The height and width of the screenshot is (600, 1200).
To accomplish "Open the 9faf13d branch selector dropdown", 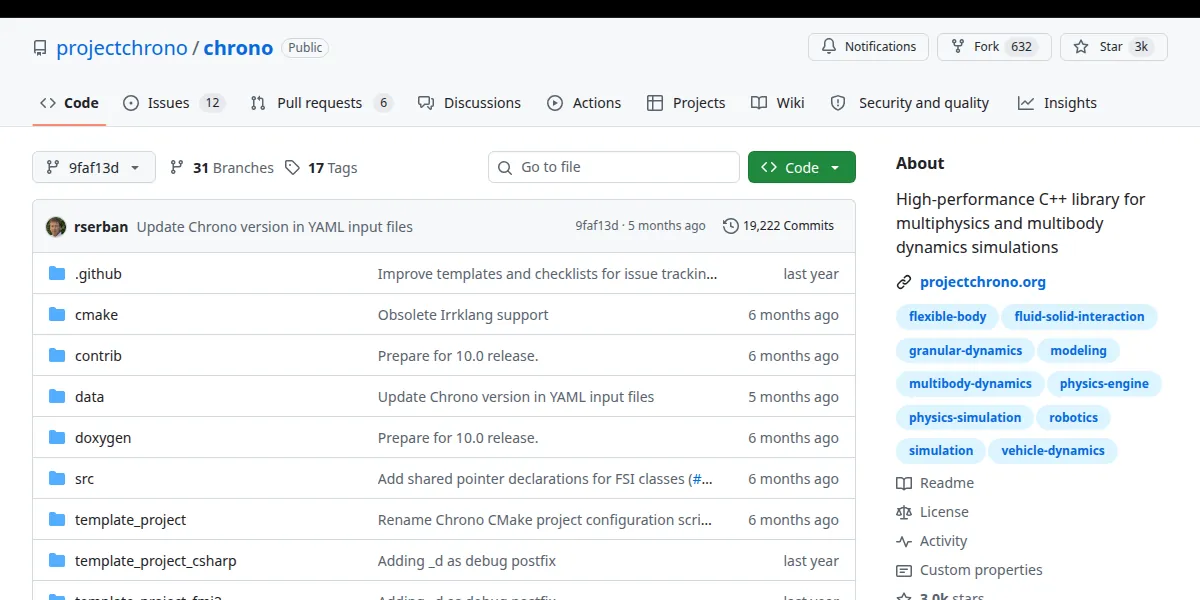I will (x=94, y=168).
